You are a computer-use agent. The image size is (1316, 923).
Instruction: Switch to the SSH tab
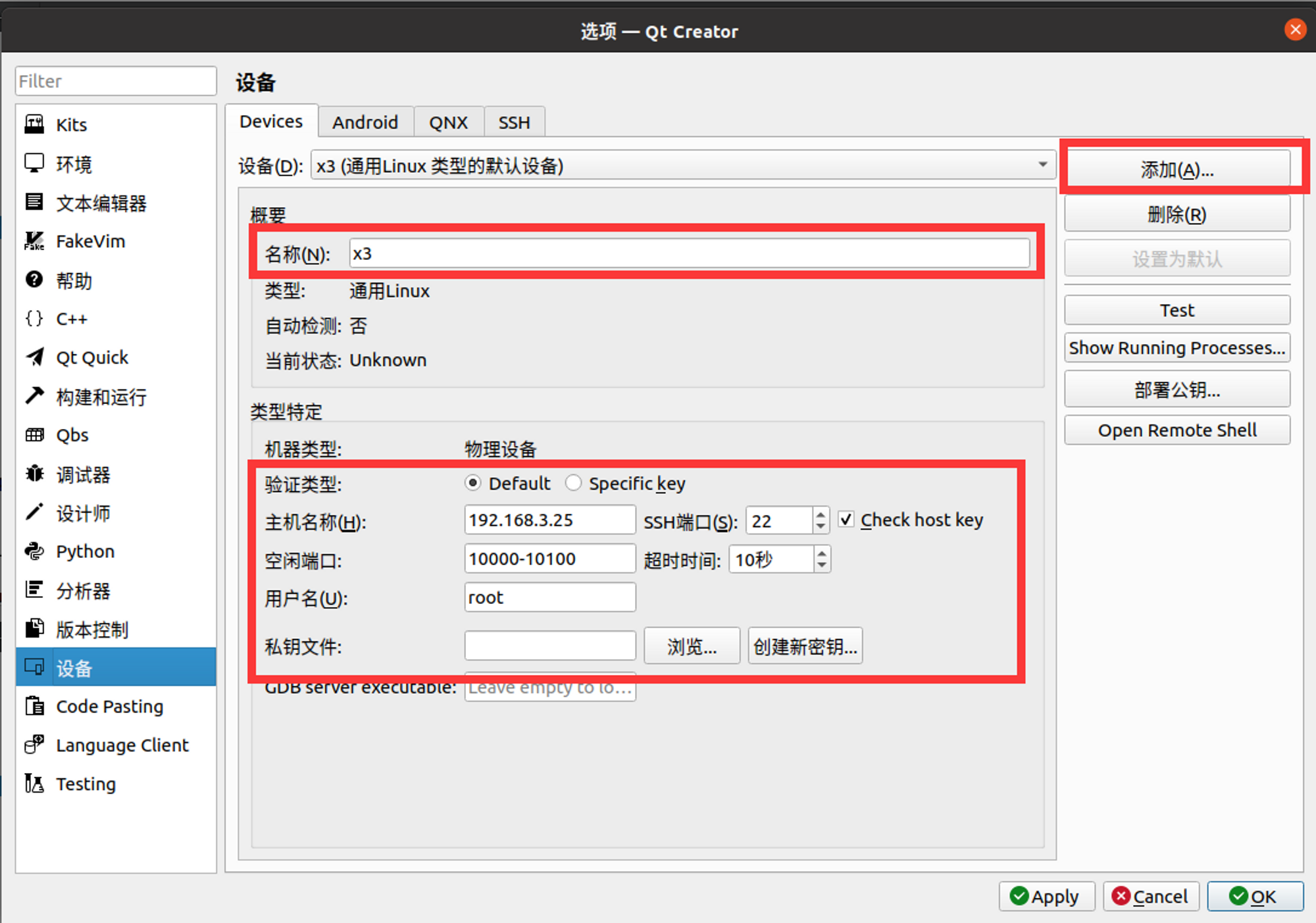click(x=514, y=122)
